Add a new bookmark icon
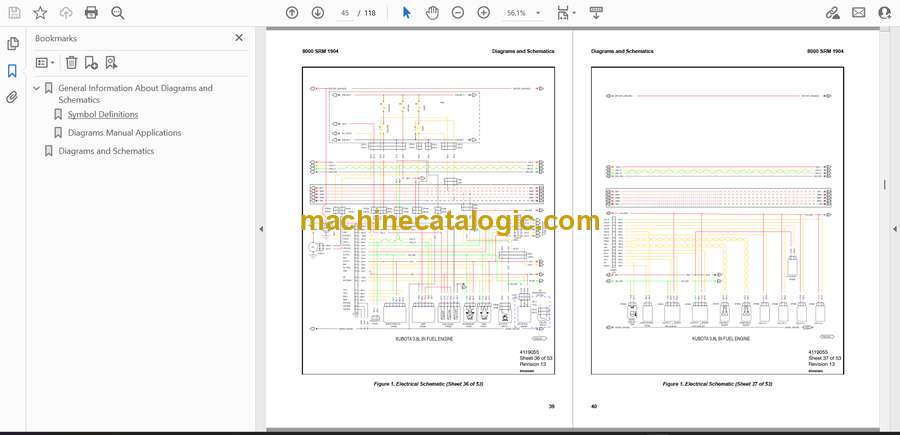900x435 pixels. click(x=91, y=63)
